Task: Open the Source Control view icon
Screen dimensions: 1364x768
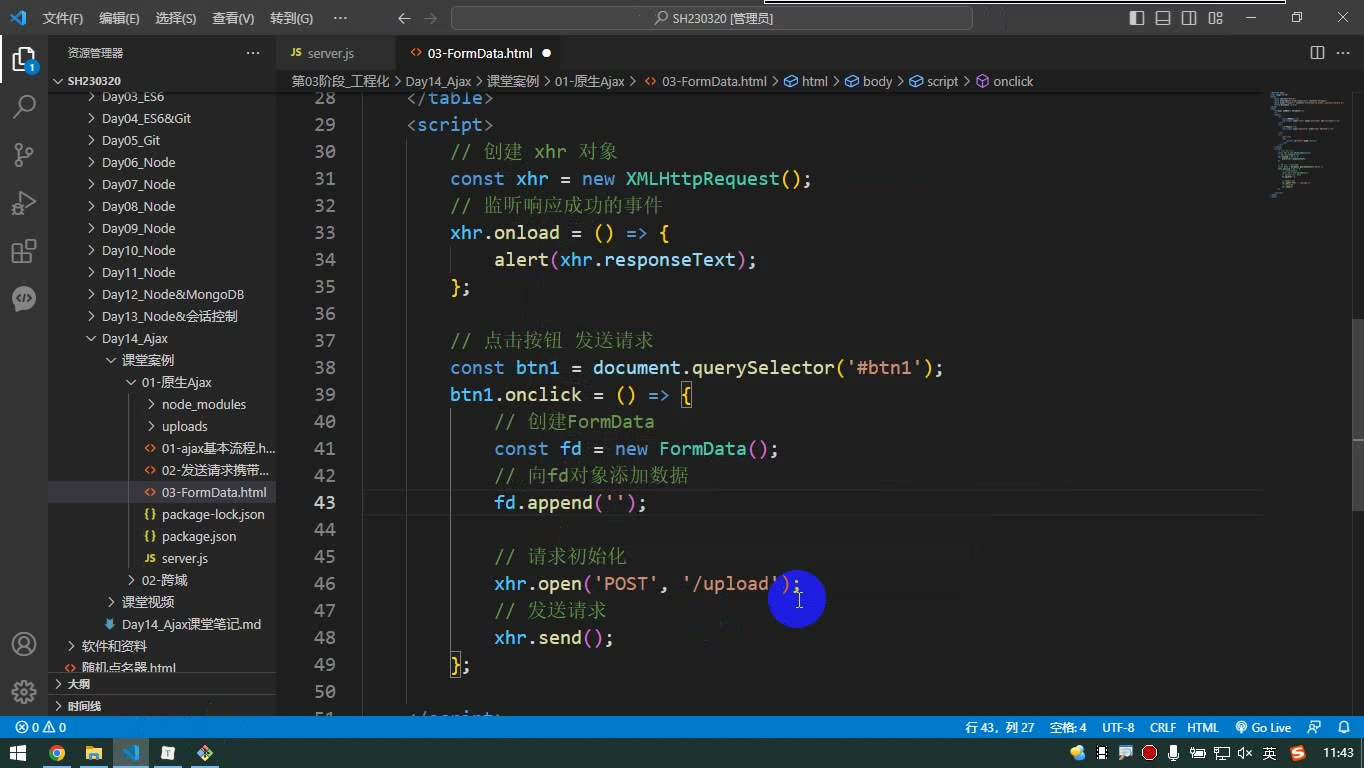Action: (24, 154)
